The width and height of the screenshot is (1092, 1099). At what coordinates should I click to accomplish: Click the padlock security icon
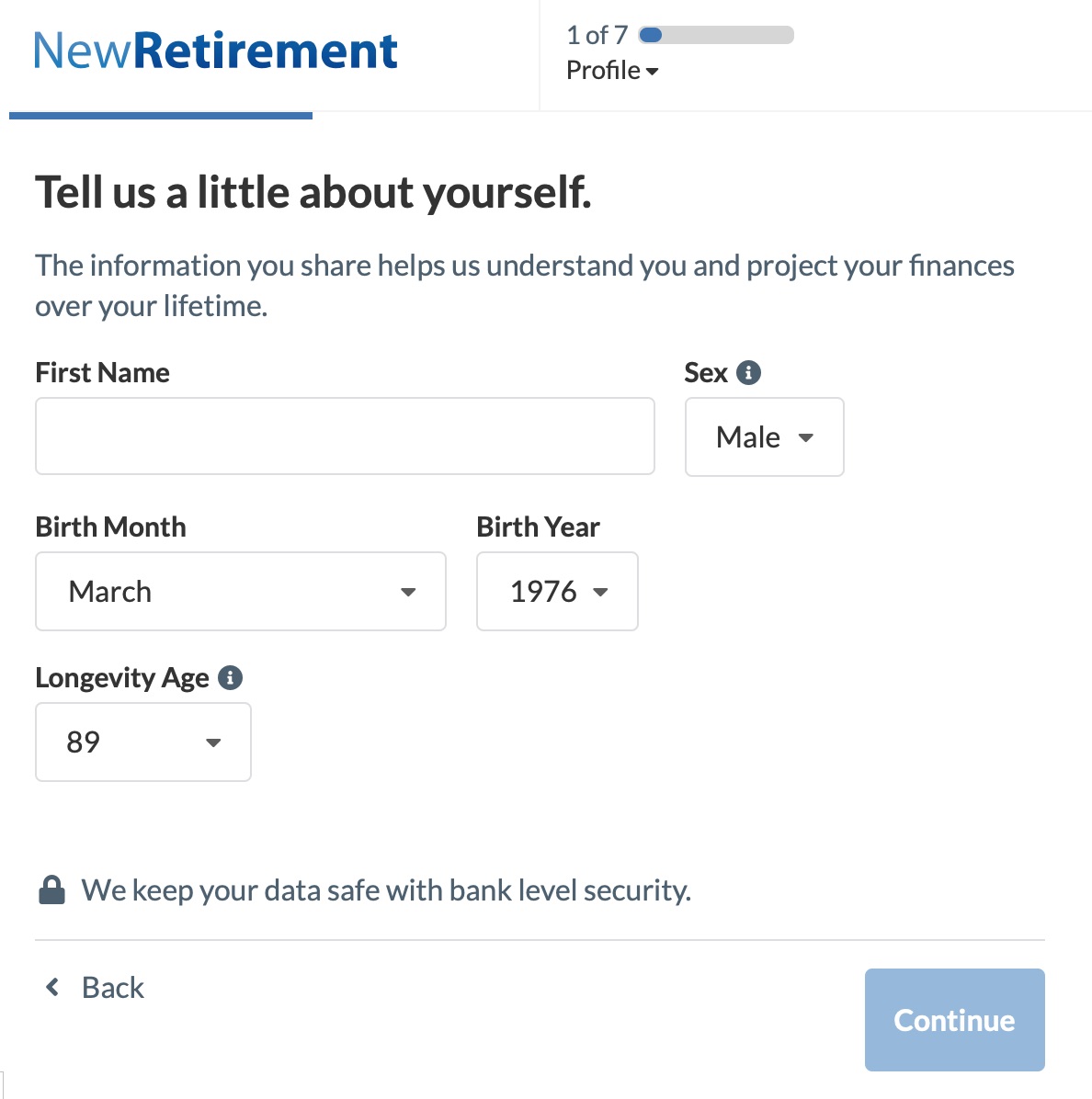click(x=52, y=889)
